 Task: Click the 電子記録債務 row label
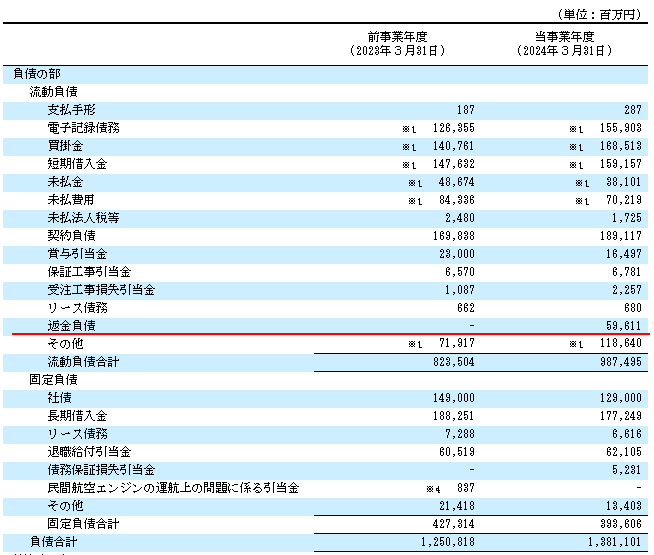82,128
